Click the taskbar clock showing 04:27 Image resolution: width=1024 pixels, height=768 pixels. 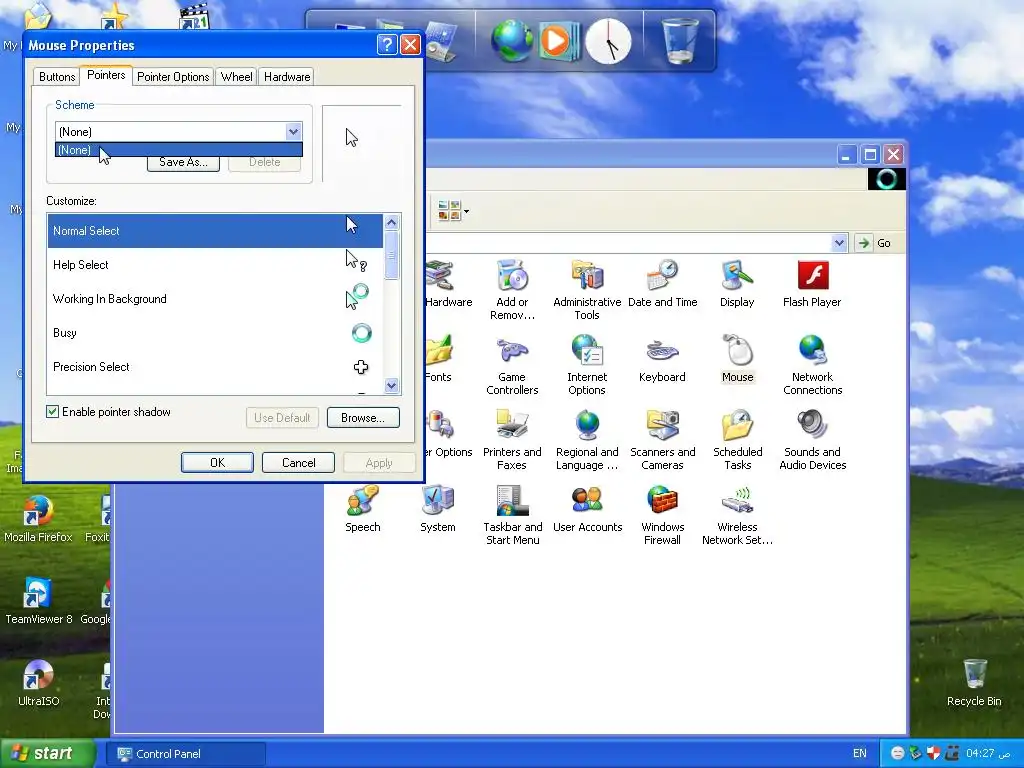tap(987, 753)
